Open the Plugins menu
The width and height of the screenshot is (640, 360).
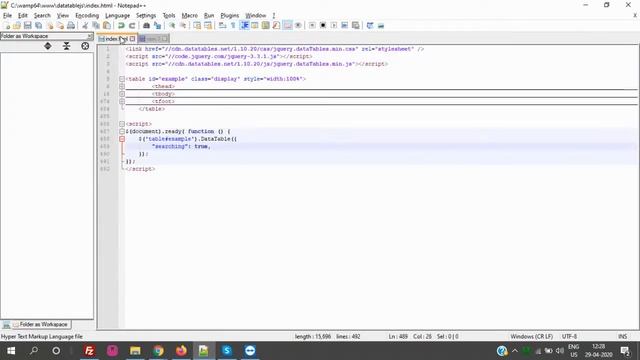(229, 16)
